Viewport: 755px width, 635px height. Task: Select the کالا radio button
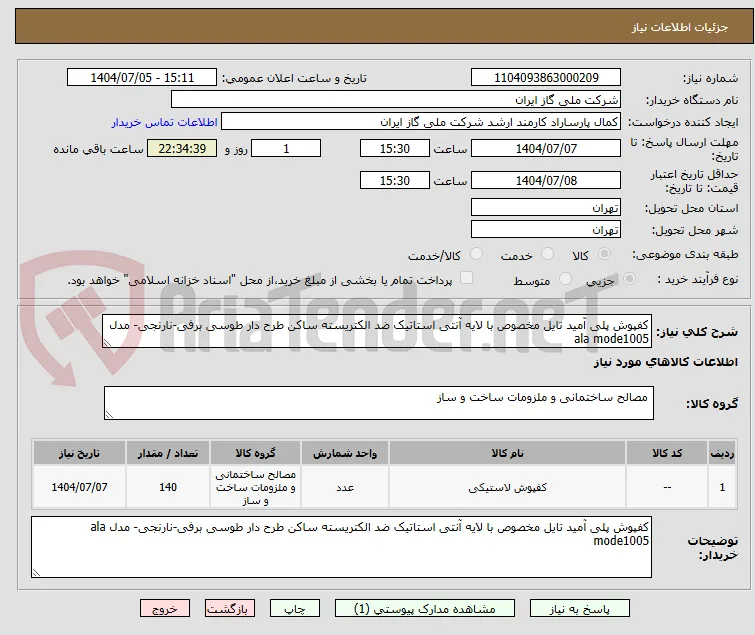pyautogui.click(x=604, y=254)
